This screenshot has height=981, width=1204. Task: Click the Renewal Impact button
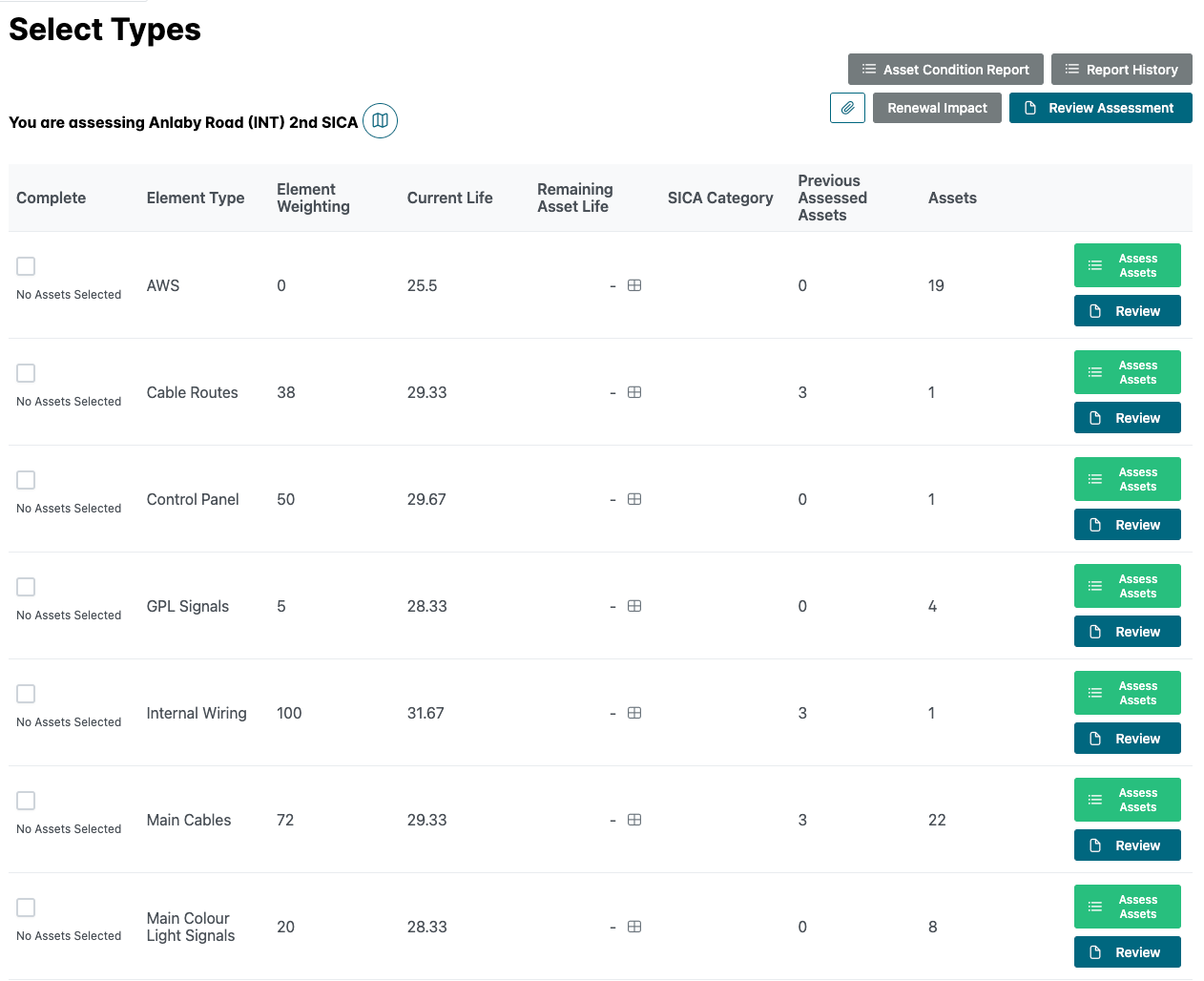937,108
